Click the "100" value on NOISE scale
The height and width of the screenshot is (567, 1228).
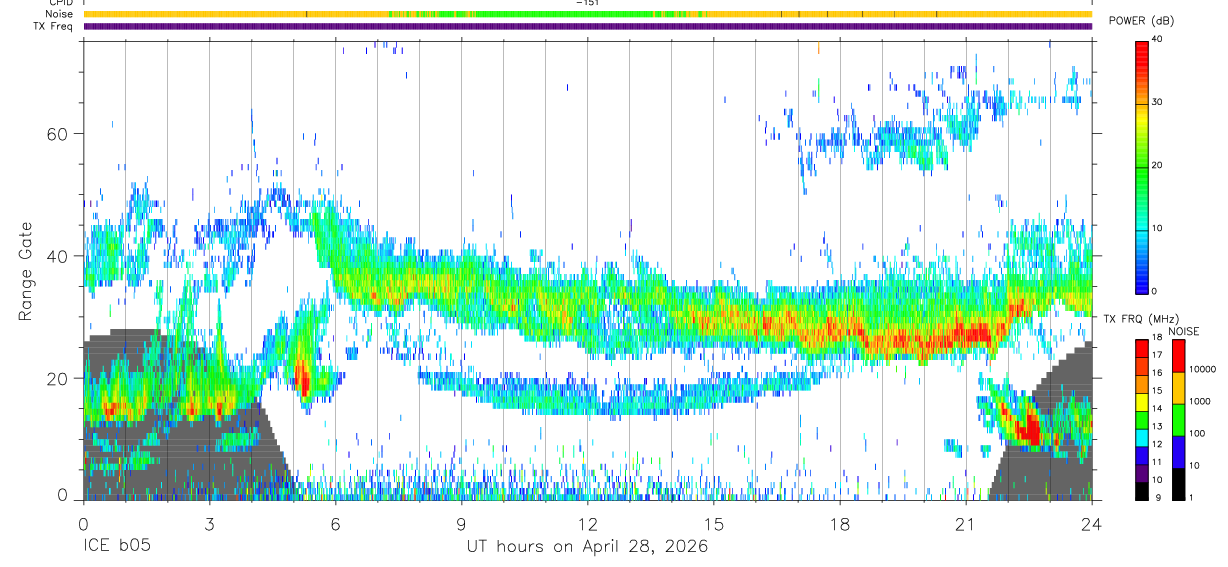1199,433
